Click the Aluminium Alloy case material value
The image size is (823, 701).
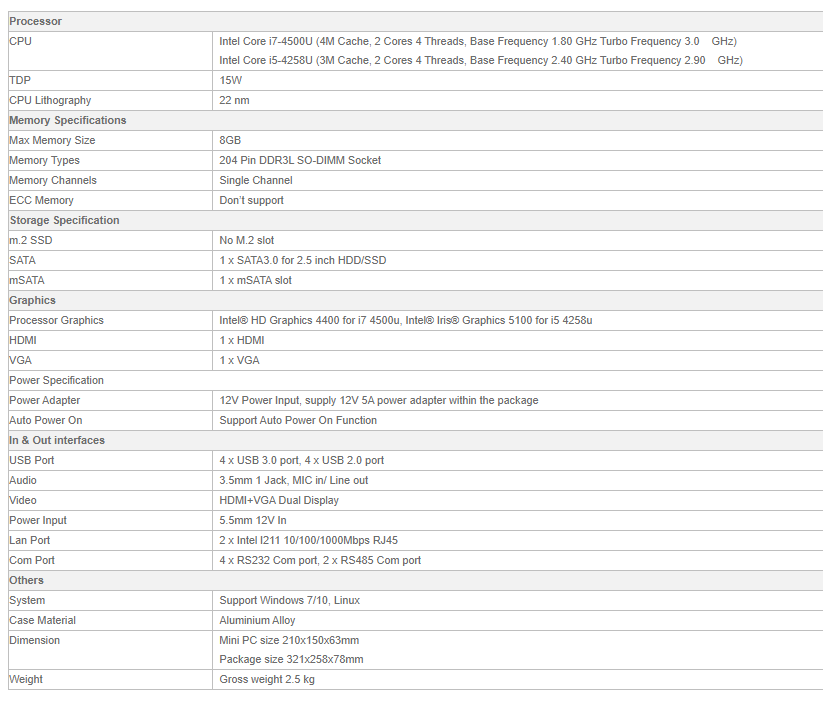pos(257,620)
